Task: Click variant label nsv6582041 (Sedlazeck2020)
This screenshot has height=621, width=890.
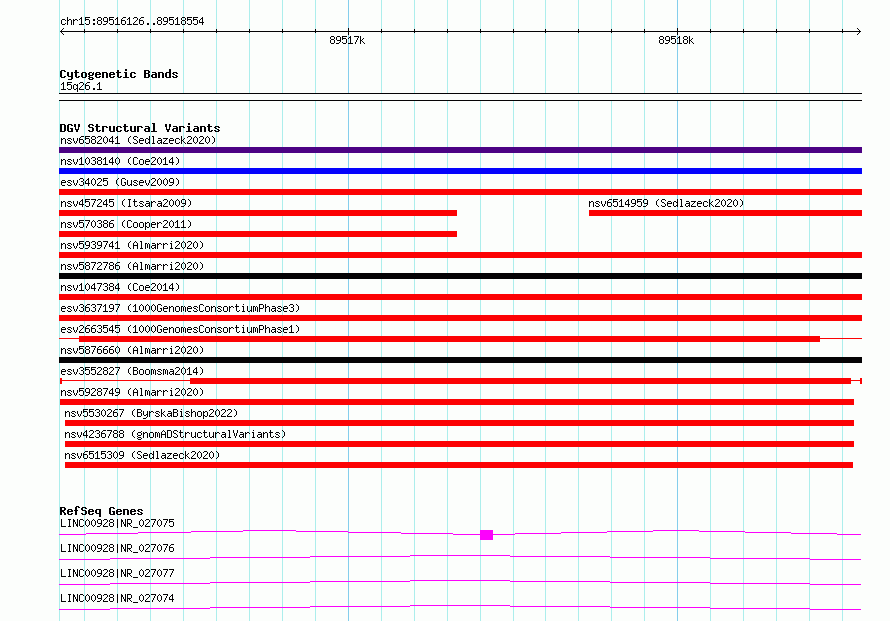Action: click(x=138, y=140)
